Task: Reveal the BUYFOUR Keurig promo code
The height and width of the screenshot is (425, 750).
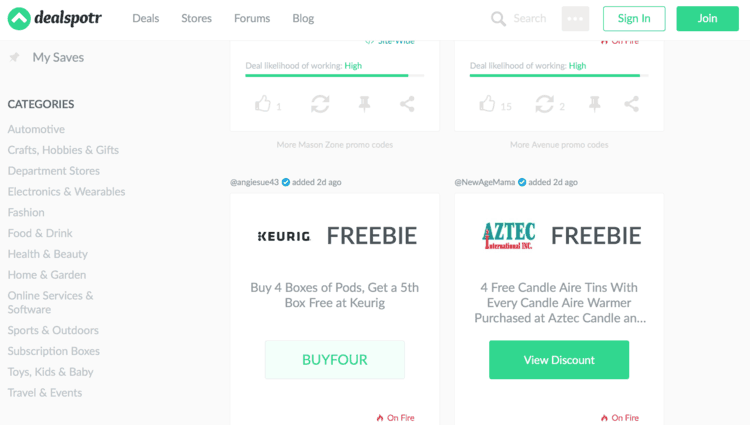Action: tap(335, 360)
